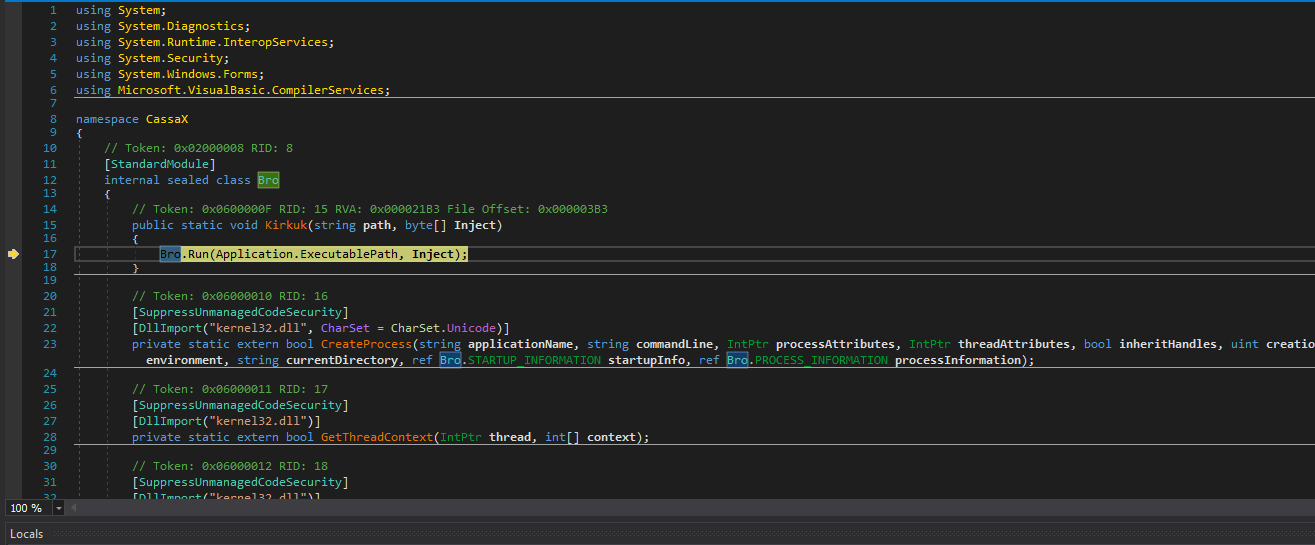
Task: Click the thread parameter on line 28
Action: tap(510, 437)
